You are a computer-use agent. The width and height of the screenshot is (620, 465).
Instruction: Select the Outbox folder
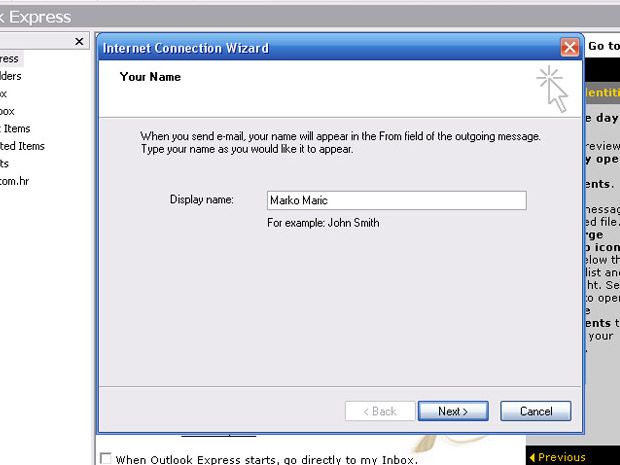click(x=7, y=111)
